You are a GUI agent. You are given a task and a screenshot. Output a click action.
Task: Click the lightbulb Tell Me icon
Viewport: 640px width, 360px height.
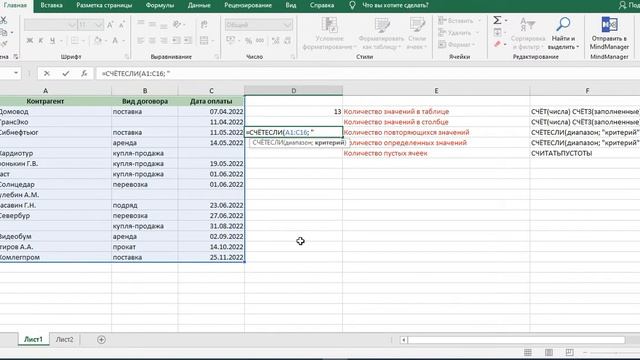click(x=352, y=5)
